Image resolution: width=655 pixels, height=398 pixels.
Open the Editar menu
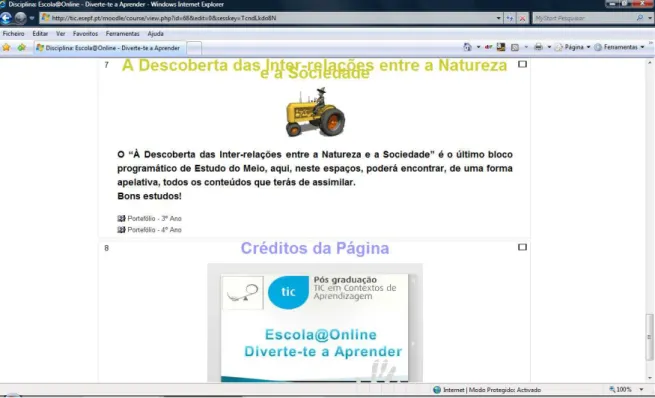40,33
